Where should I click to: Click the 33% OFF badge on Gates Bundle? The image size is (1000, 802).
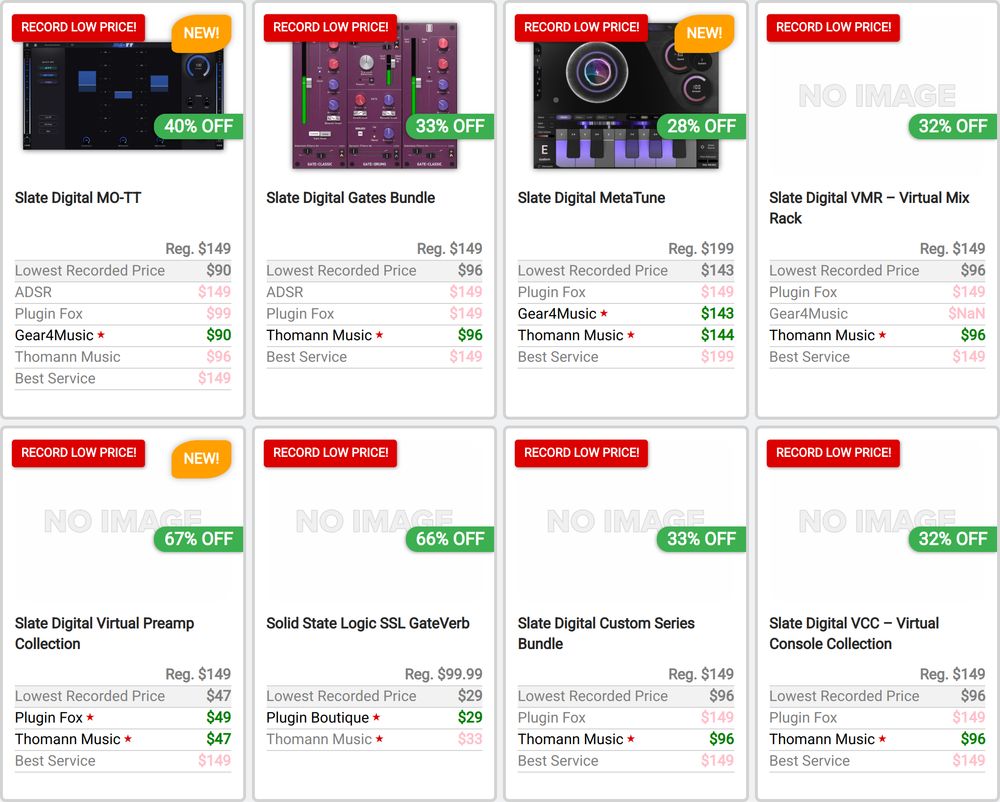pyautogui.click(x=450, y=126)
